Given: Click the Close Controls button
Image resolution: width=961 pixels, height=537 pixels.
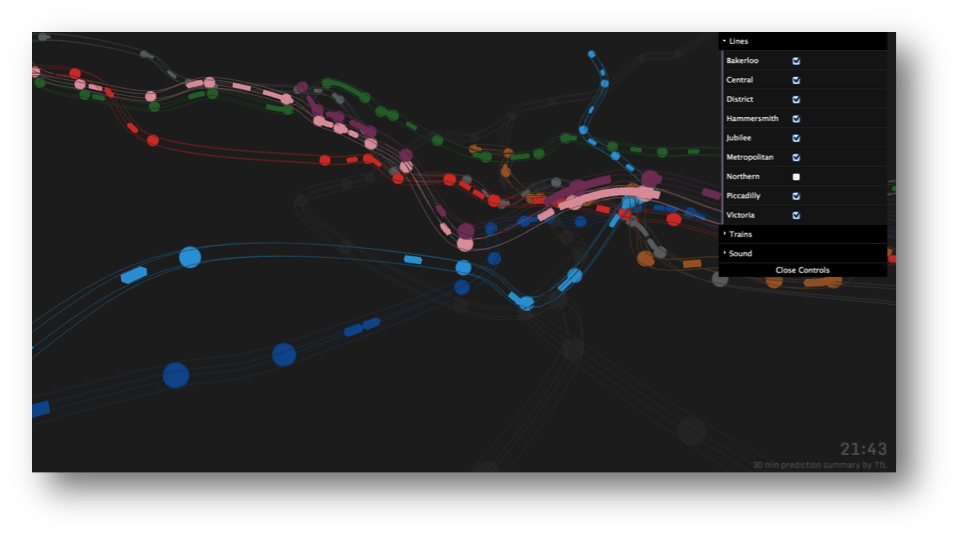Looking at the screenshot, I should tap(802, 270).
